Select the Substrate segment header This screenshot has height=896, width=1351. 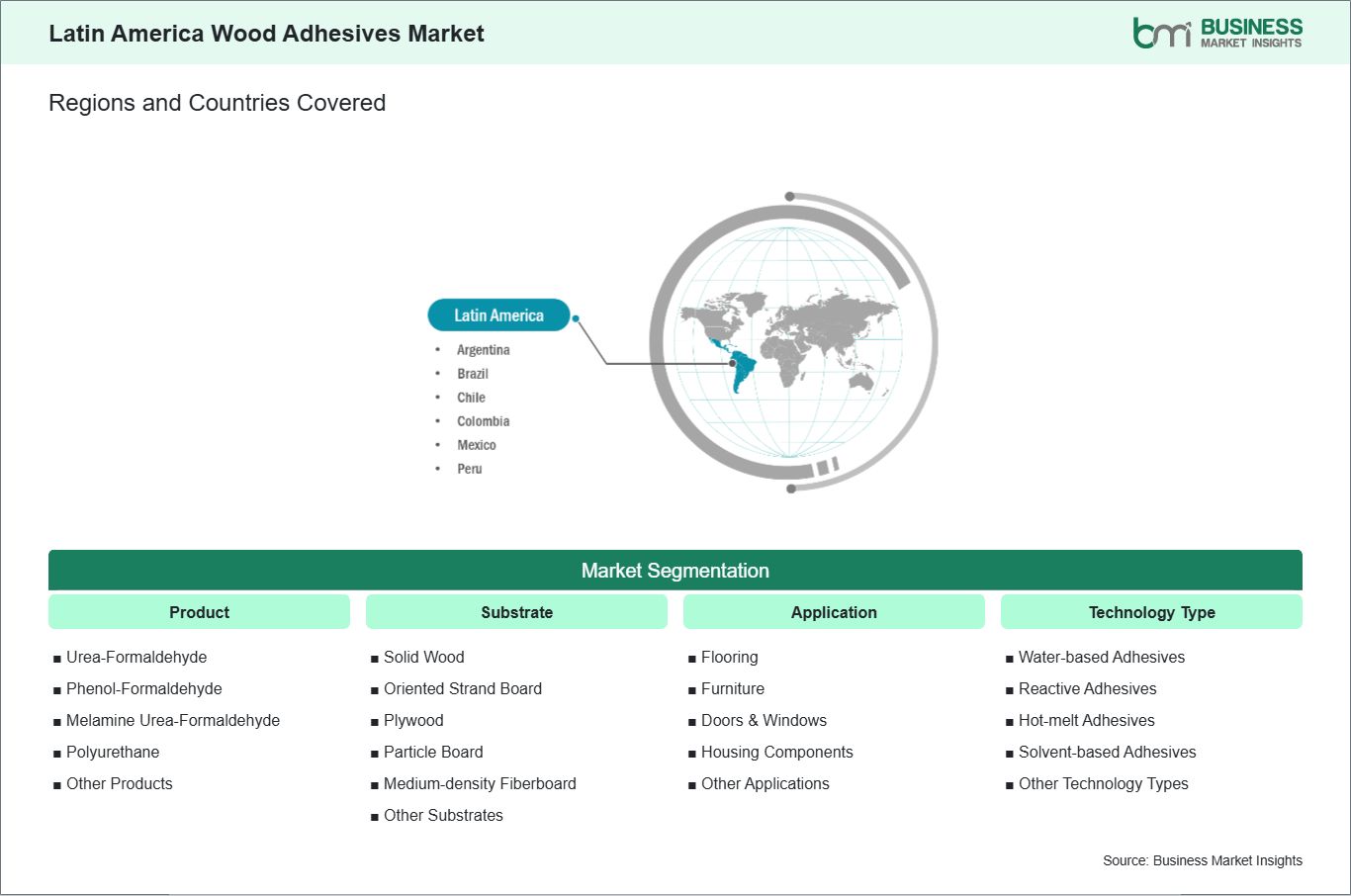coord(516,612)
